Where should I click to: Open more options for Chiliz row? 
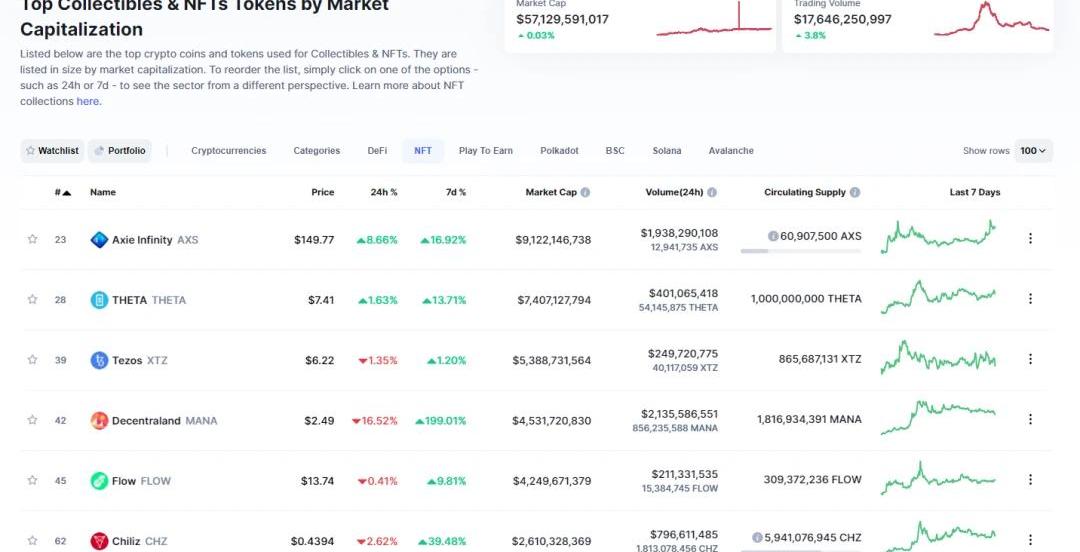[1030, 540]
